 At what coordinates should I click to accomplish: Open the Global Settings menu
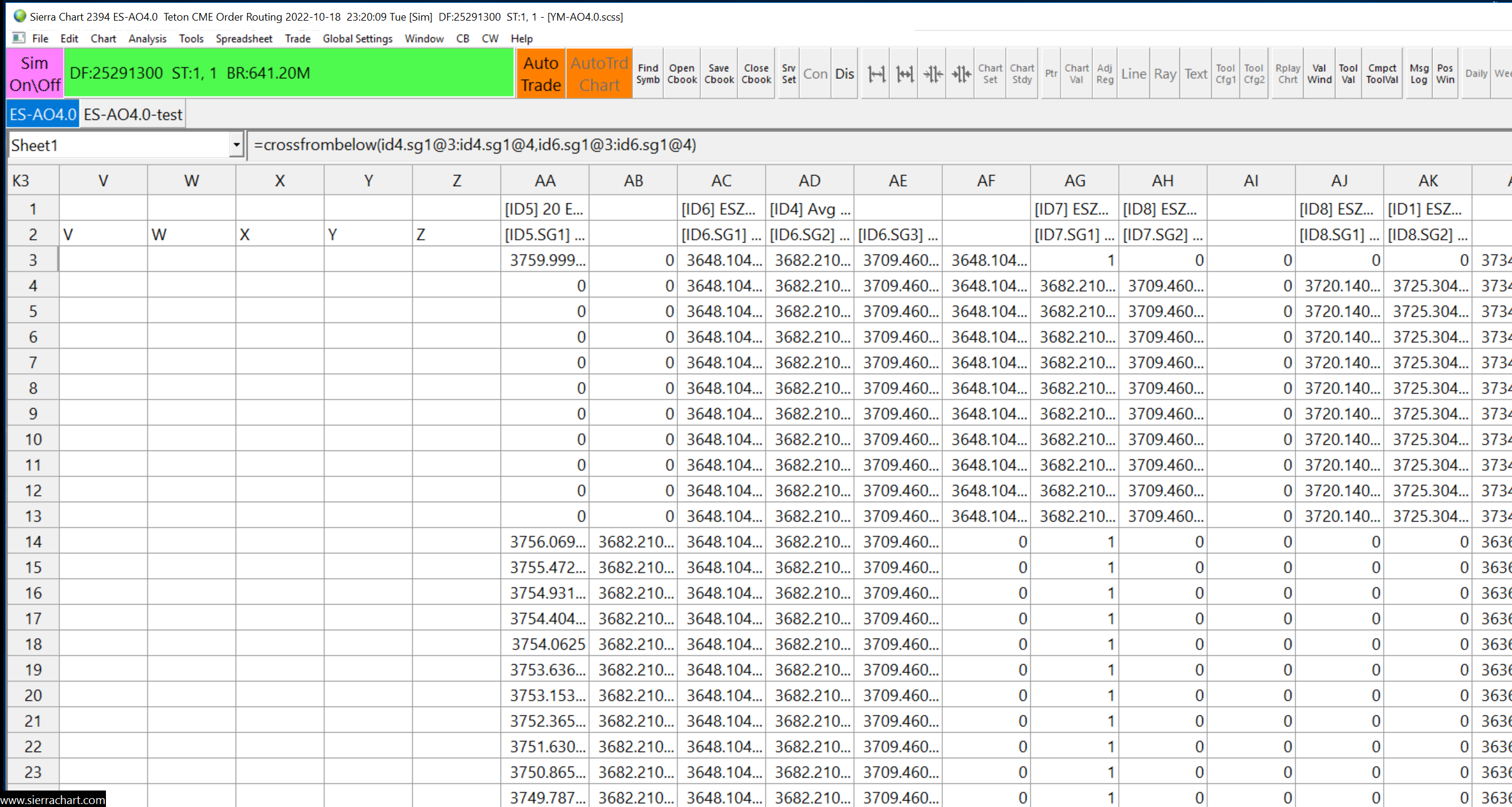coord(357,38)
